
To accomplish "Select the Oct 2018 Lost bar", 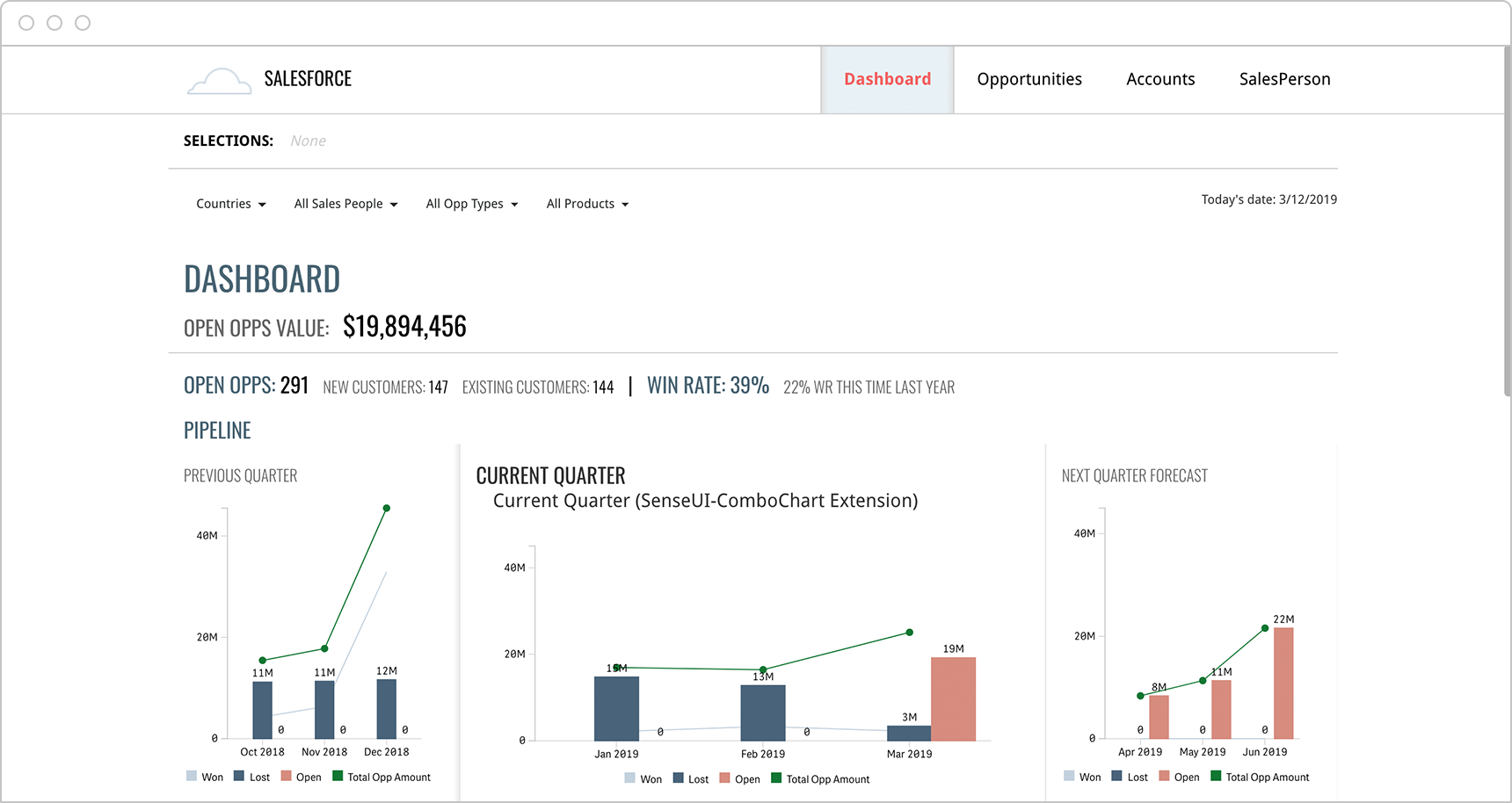I will click(262, 710).
